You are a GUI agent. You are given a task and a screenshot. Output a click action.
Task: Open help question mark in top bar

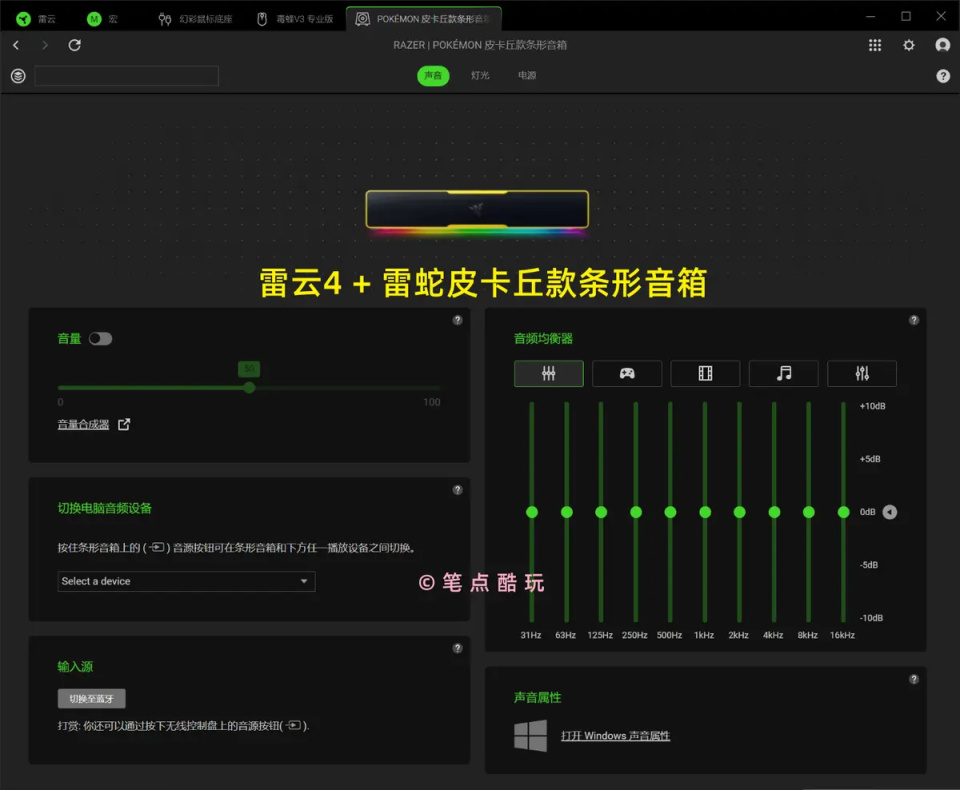[x=943, y=76]
